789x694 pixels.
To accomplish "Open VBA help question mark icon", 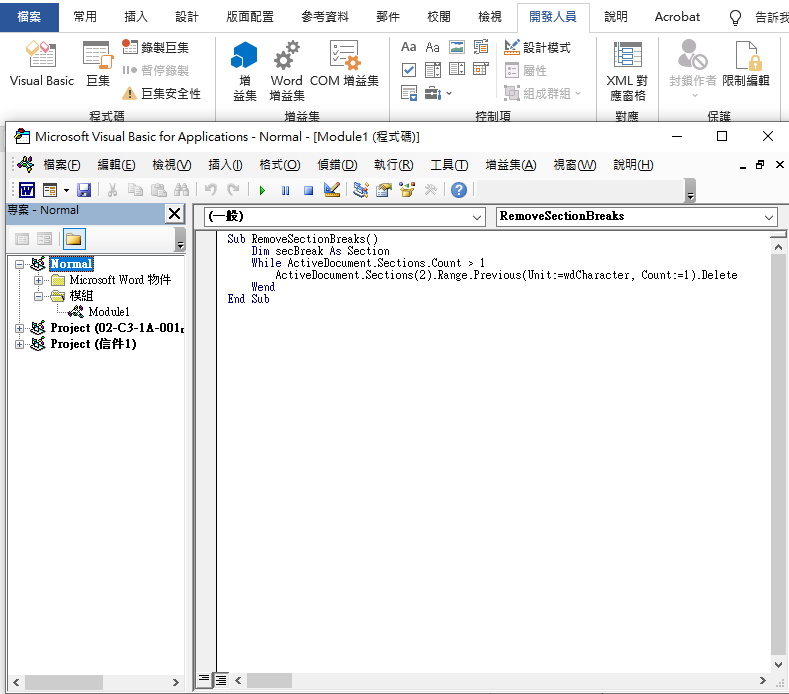I will coord(458,190).
